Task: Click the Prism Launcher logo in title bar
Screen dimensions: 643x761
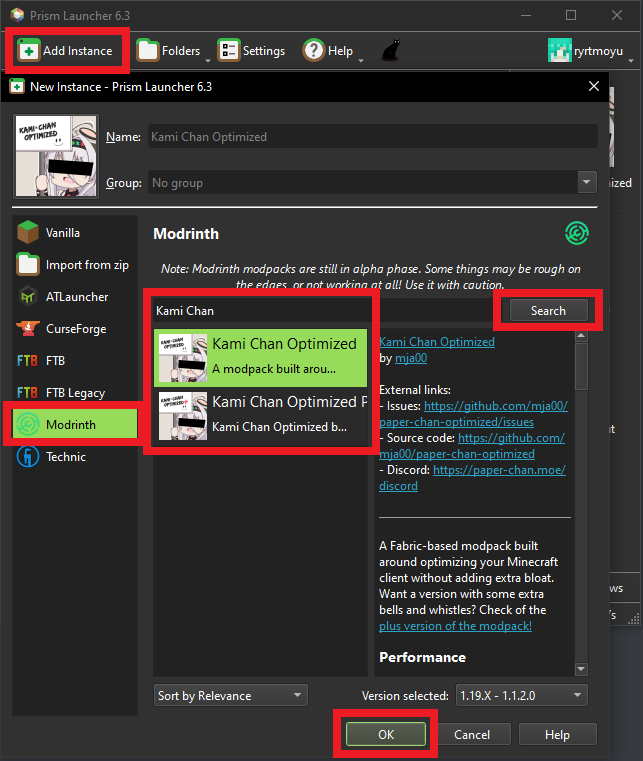Action: (x=17, y=15)
